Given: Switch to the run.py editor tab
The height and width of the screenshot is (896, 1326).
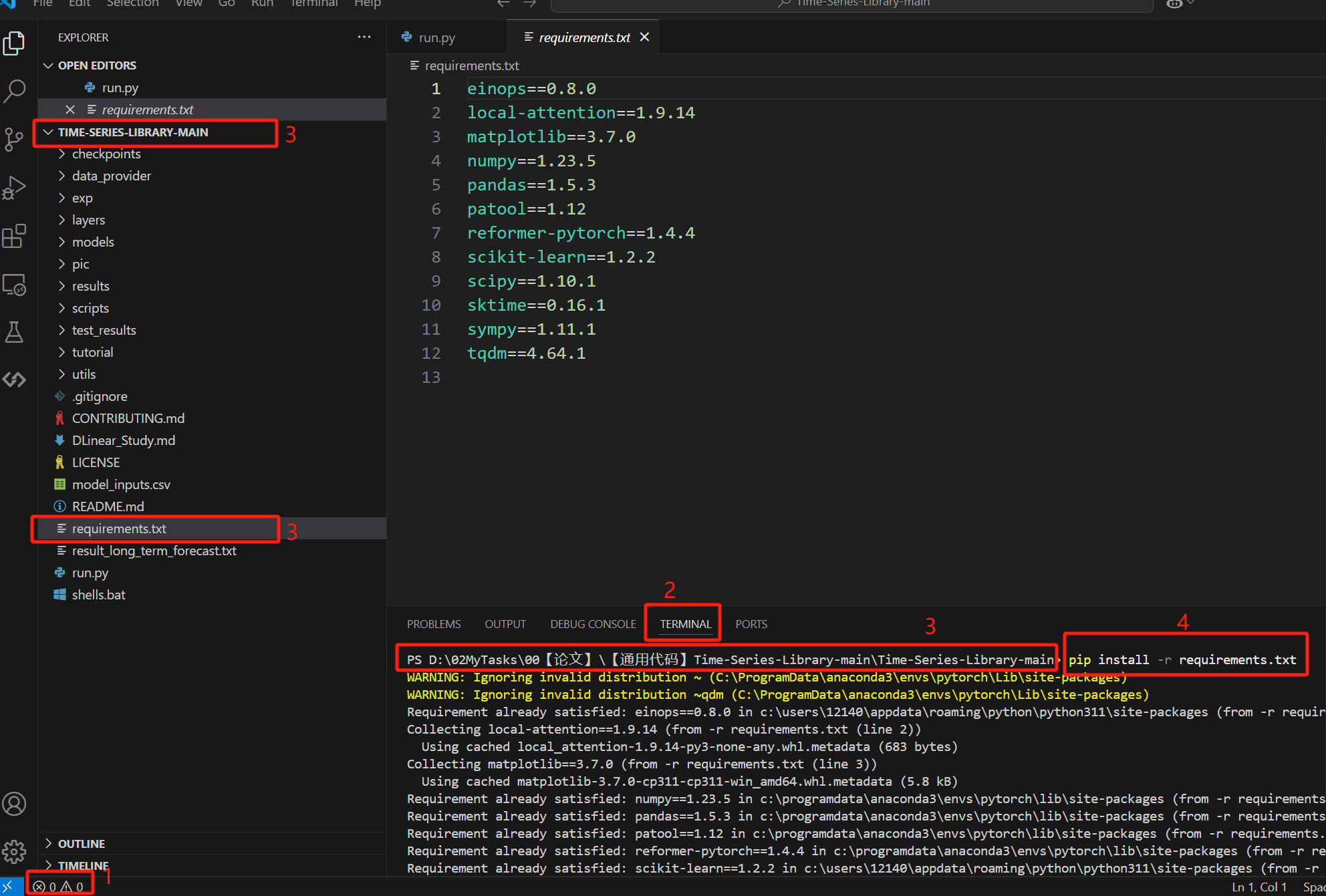Looking at the screenshot, I should [436, 37].
